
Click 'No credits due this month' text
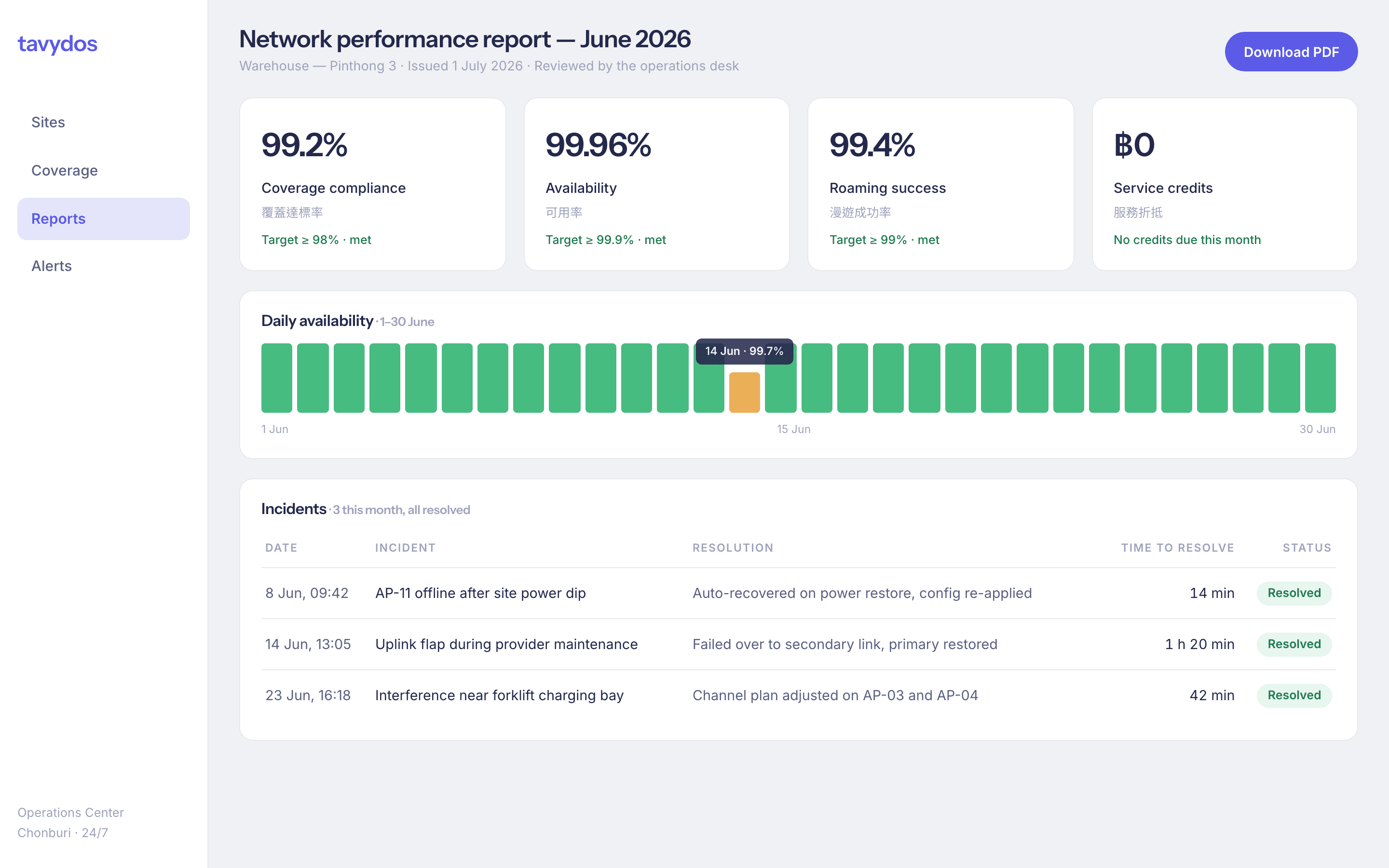pos(1187,240)
